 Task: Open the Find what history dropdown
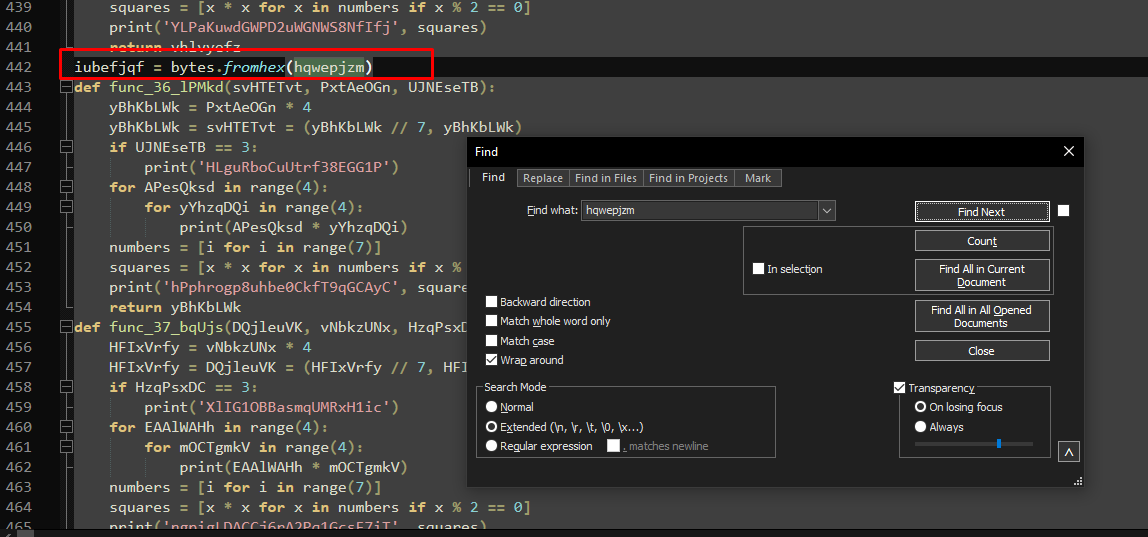(827, 211)
